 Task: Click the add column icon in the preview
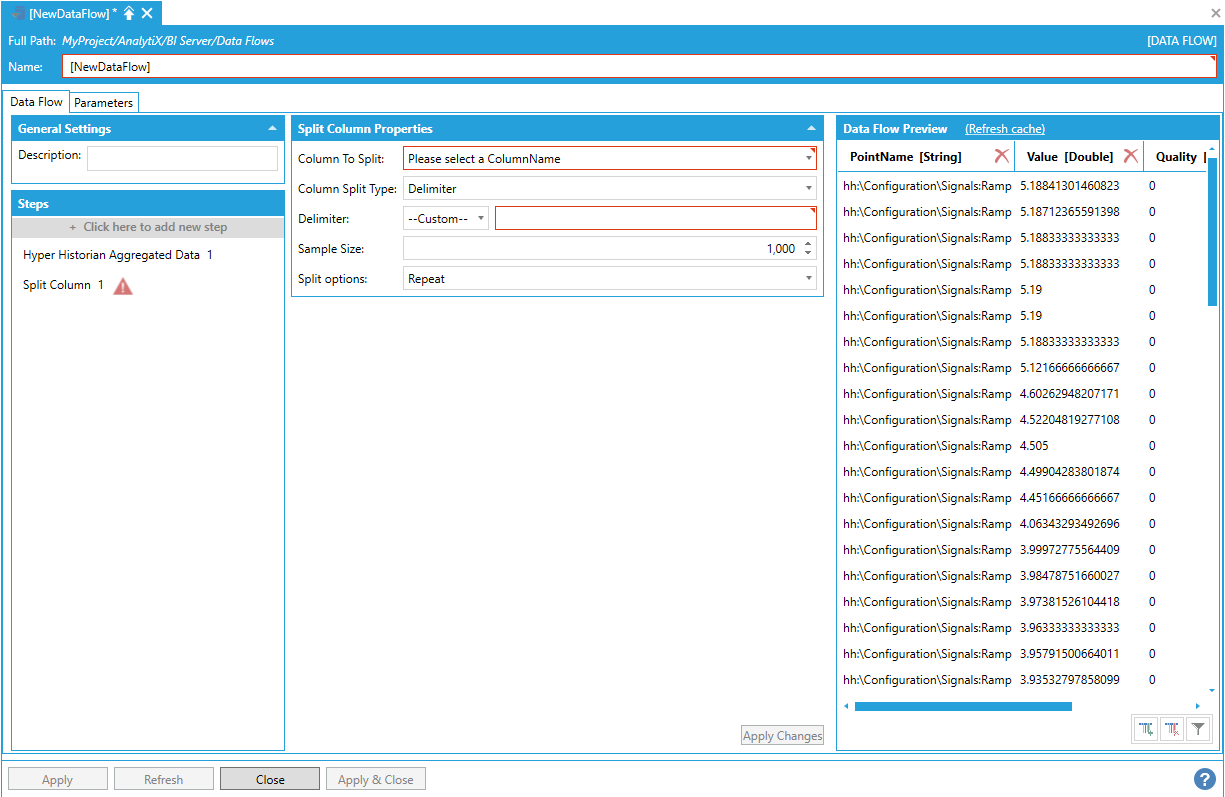tap(1147, 730)
